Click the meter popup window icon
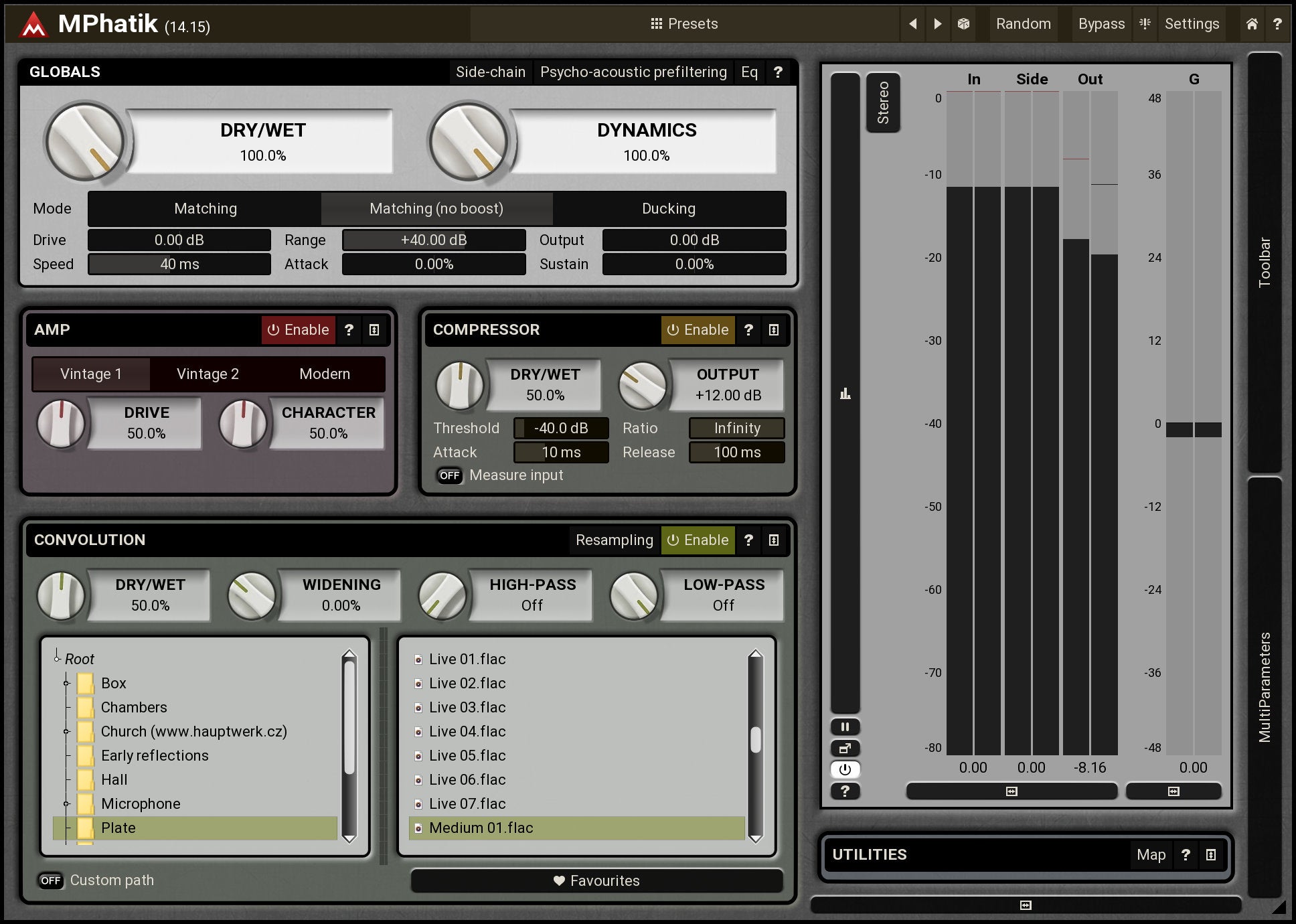The image size is (1296, 924). (845, 748)
